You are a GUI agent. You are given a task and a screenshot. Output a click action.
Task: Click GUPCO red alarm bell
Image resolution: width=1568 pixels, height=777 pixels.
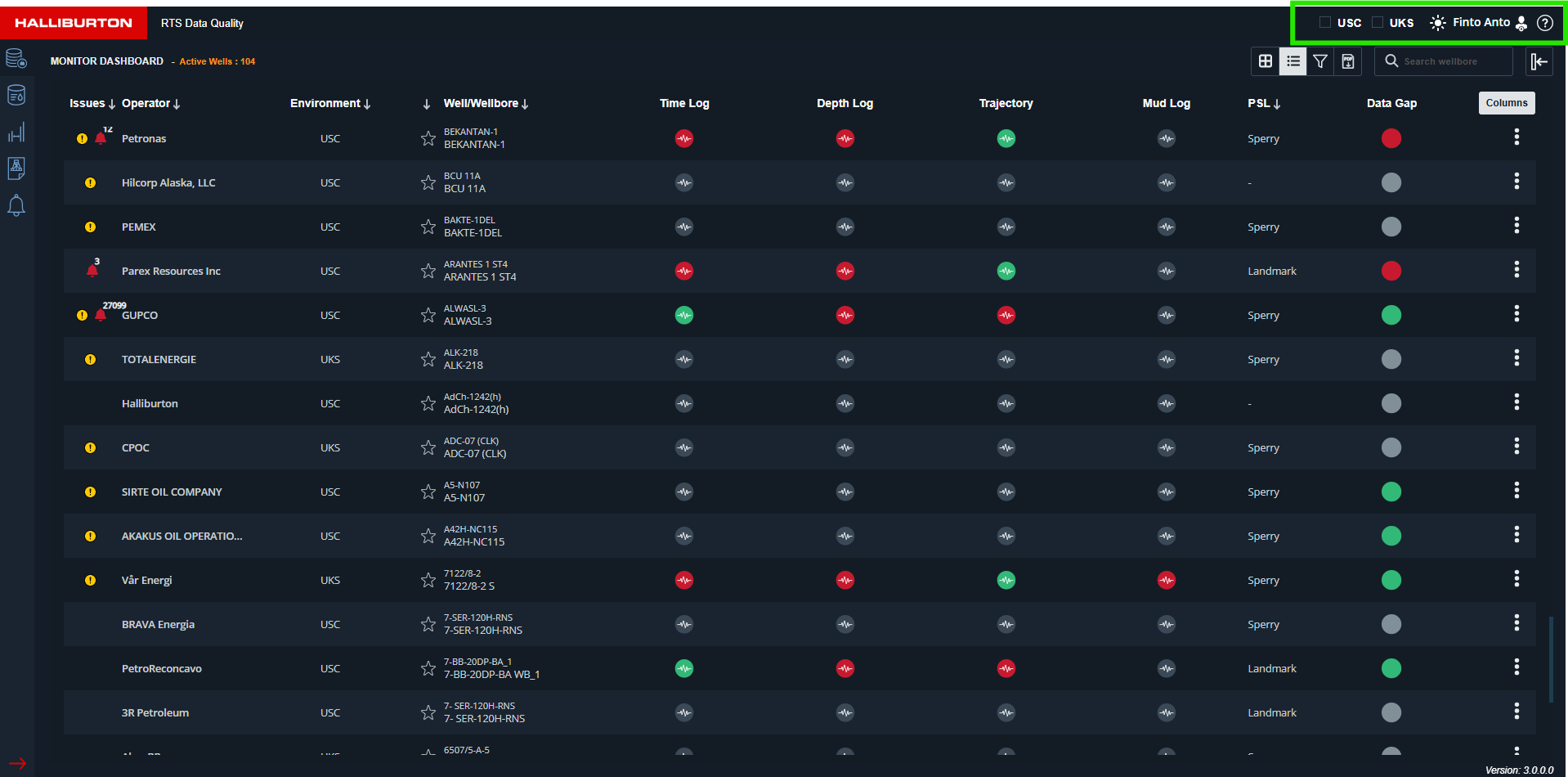pos(101,315)
